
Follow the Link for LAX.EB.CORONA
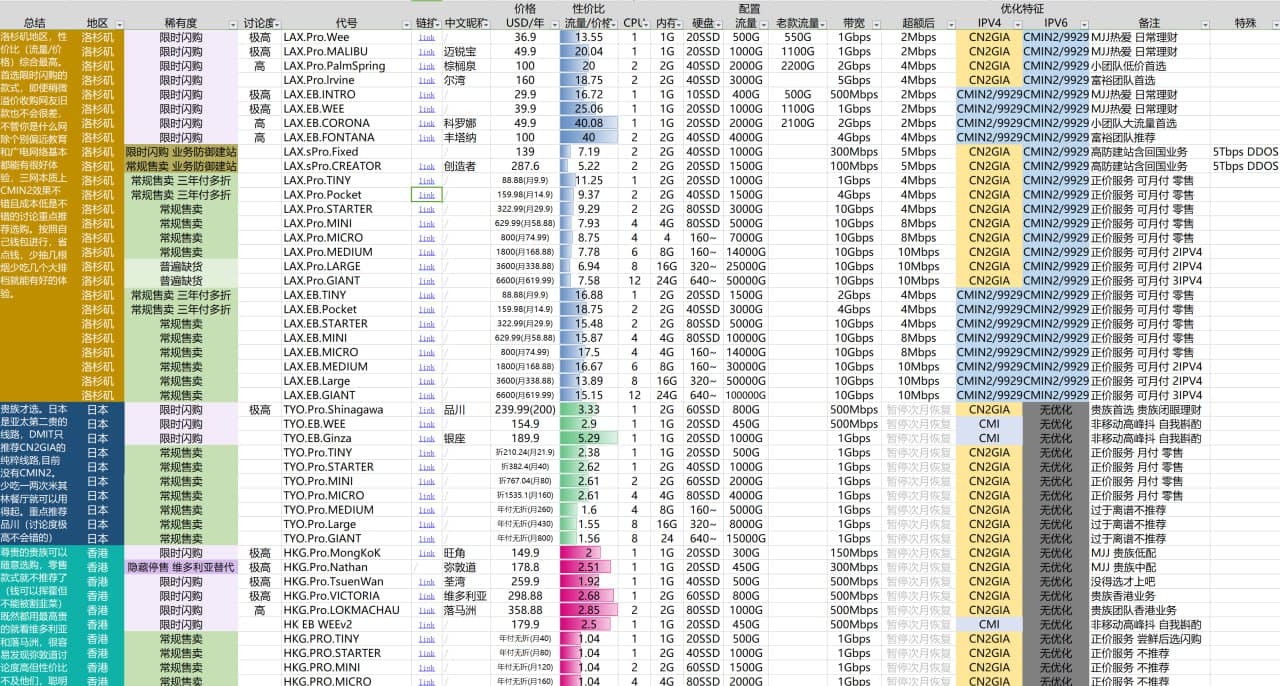pyautogui.click(x=426, y=124)
